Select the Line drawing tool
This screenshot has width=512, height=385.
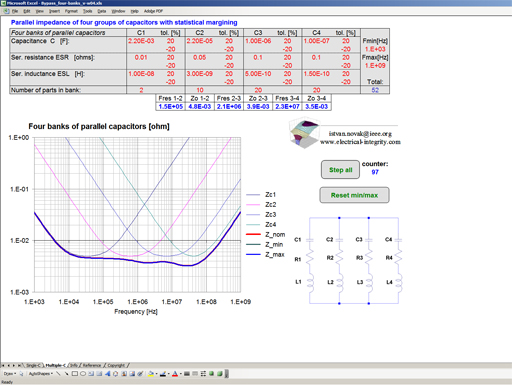(x=58, y=374)
